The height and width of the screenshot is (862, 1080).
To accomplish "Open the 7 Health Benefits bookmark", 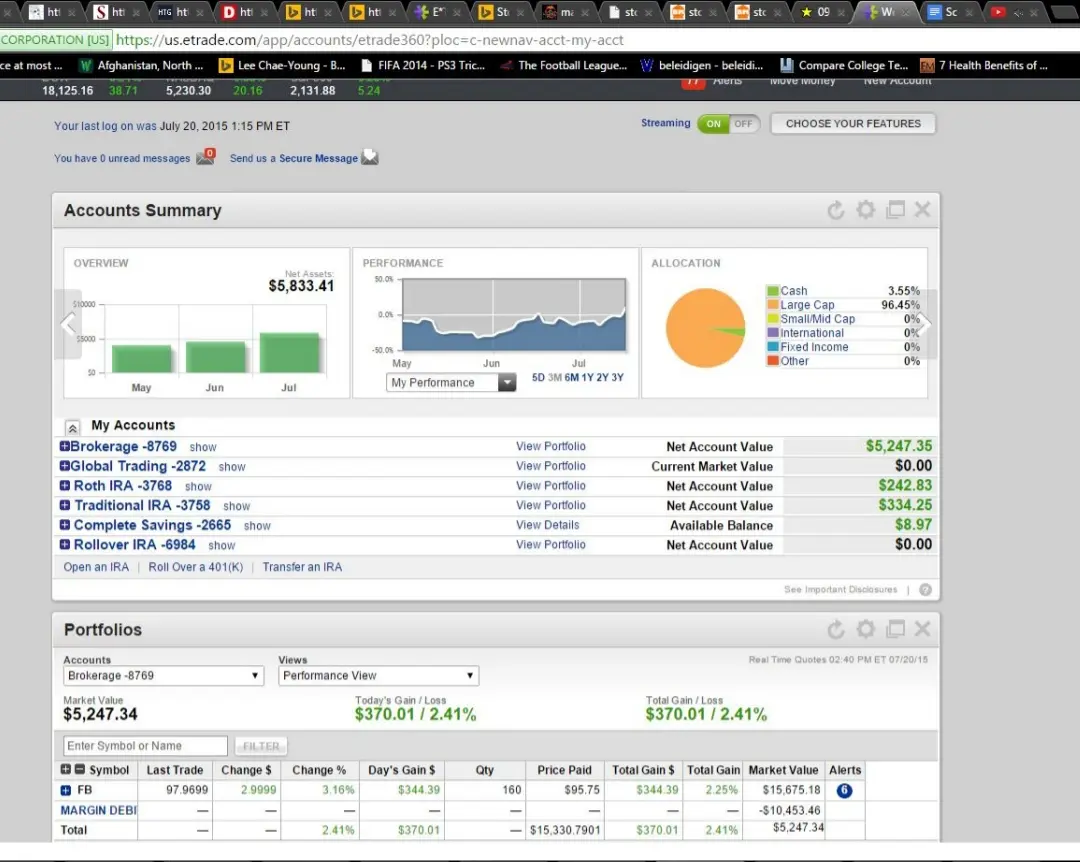I will click(x=984, y=65).
